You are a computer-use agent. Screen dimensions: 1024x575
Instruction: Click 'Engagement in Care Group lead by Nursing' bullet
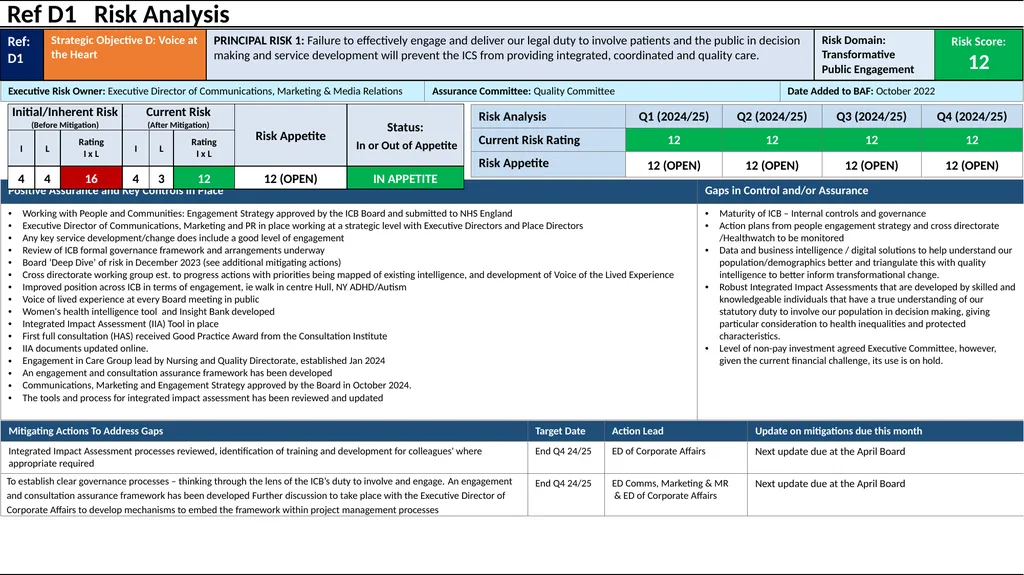tap(203, 361)
